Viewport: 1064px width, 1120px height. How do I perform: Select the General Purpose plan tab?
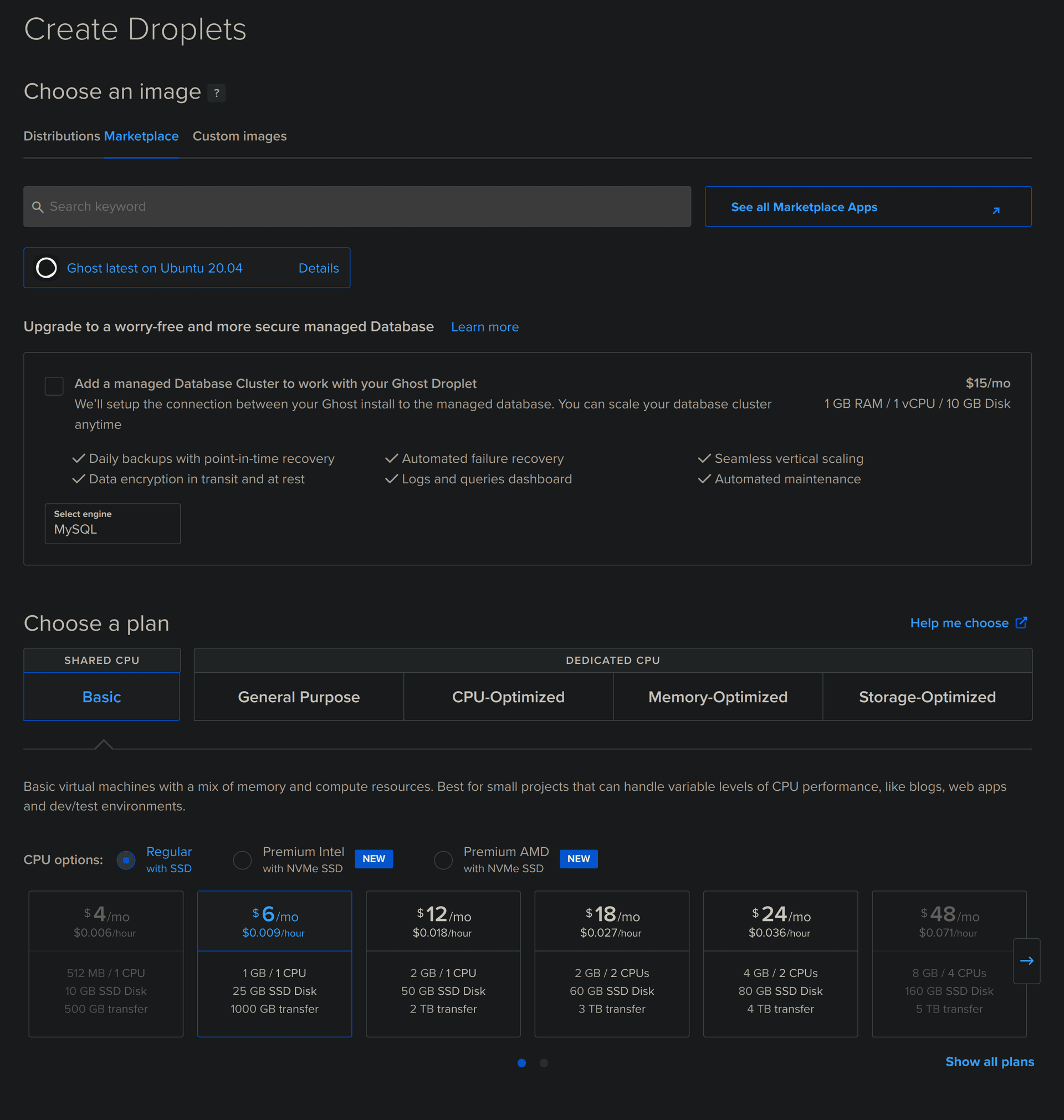pyautogui.click(x=299, y=697)
